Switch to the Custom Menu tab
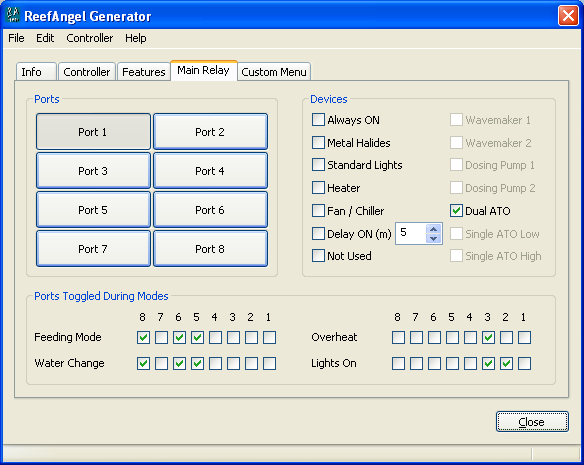584x465 pixels. [x=274, y=72]
